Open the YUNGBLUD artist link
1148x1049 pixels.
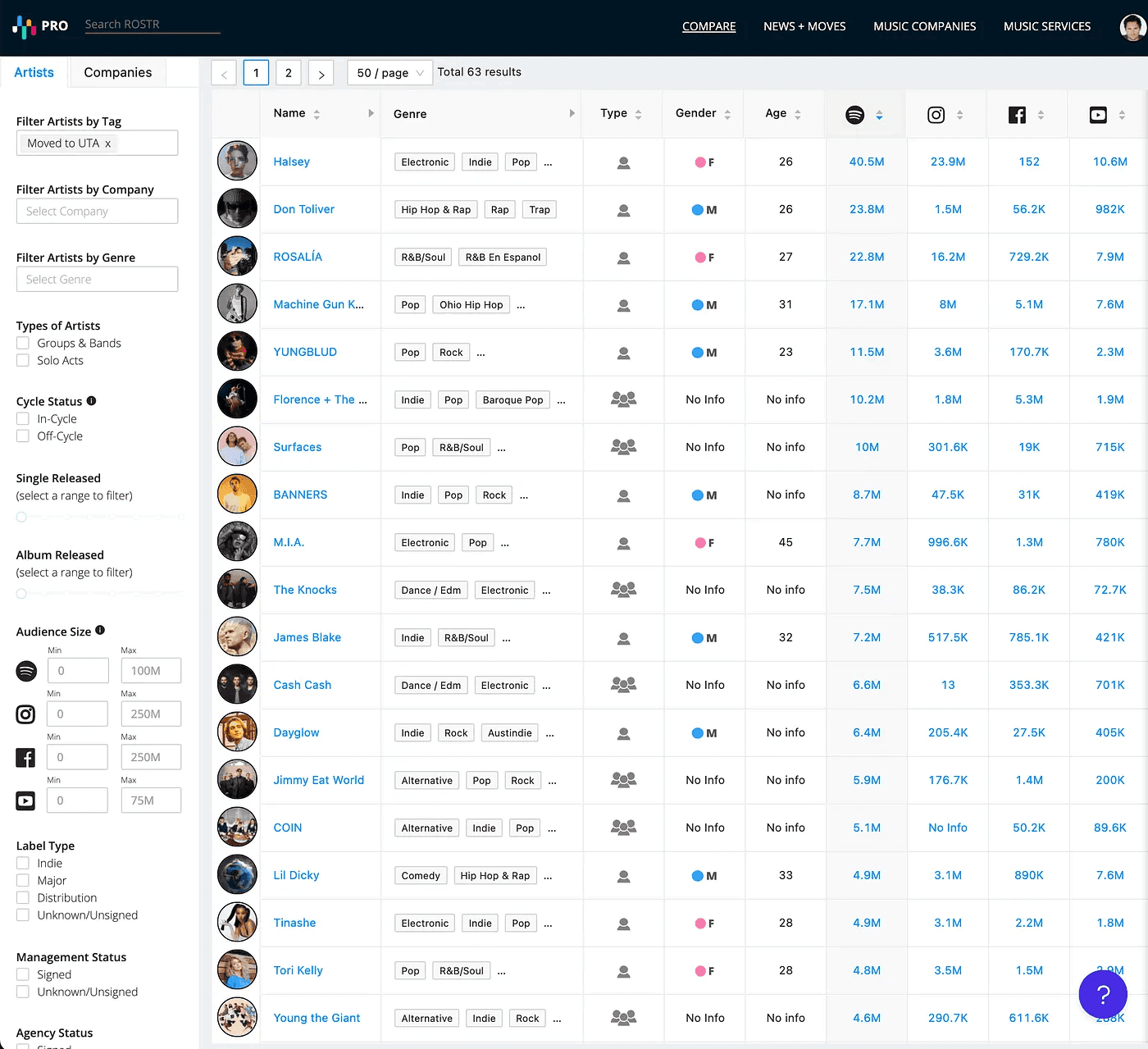click(305, 352)
